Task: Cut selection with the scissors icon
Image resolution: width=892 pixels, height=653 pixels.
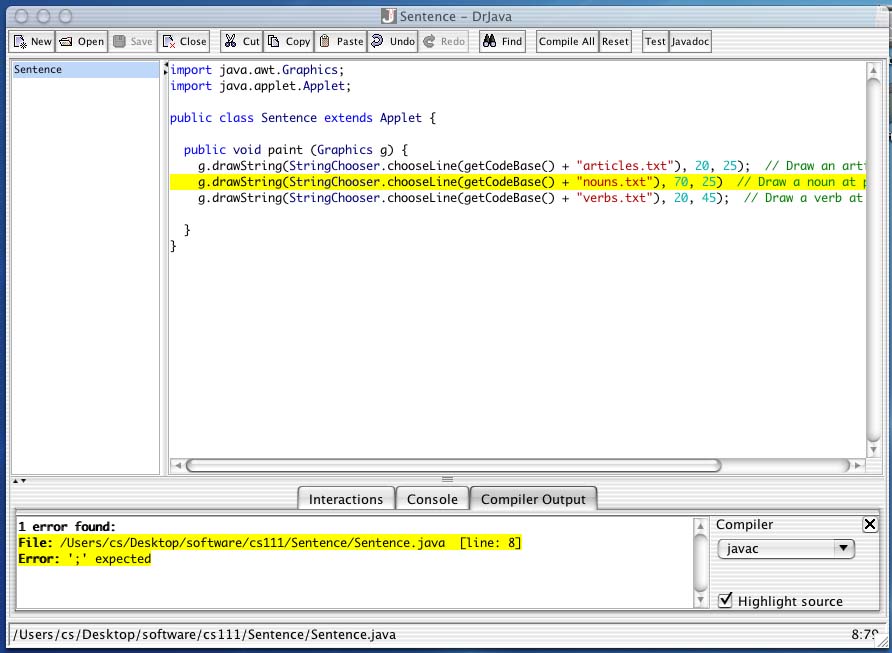Action: pyautogui.click(x=241, y=42)
